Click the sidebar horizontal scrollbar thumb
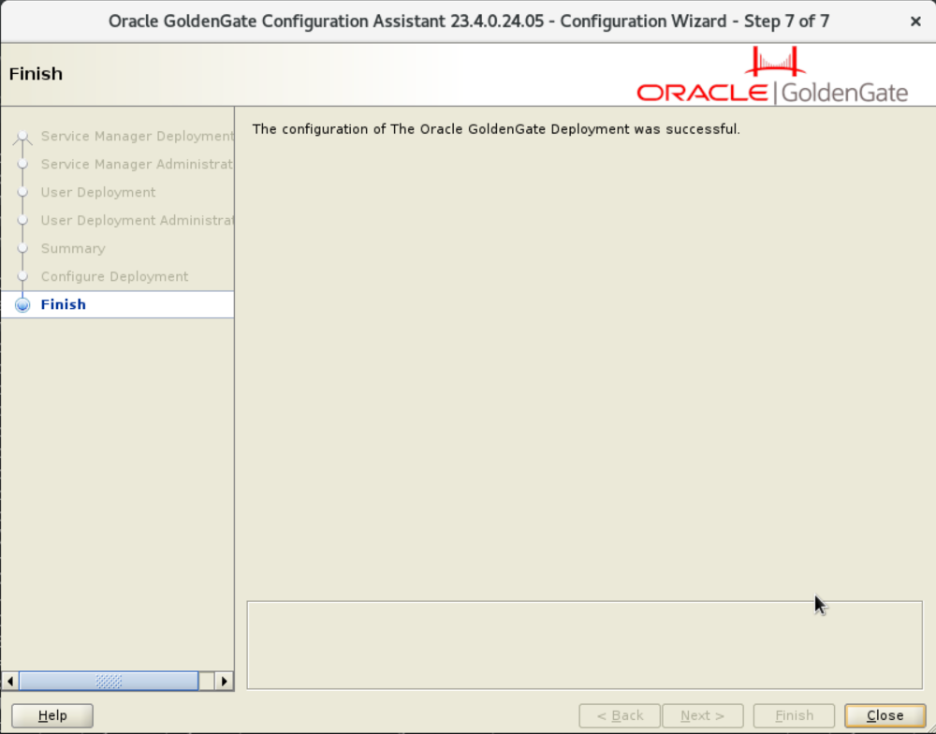Image resolution: width=936 pixels, height=734 pixels. tap(109, 681)
